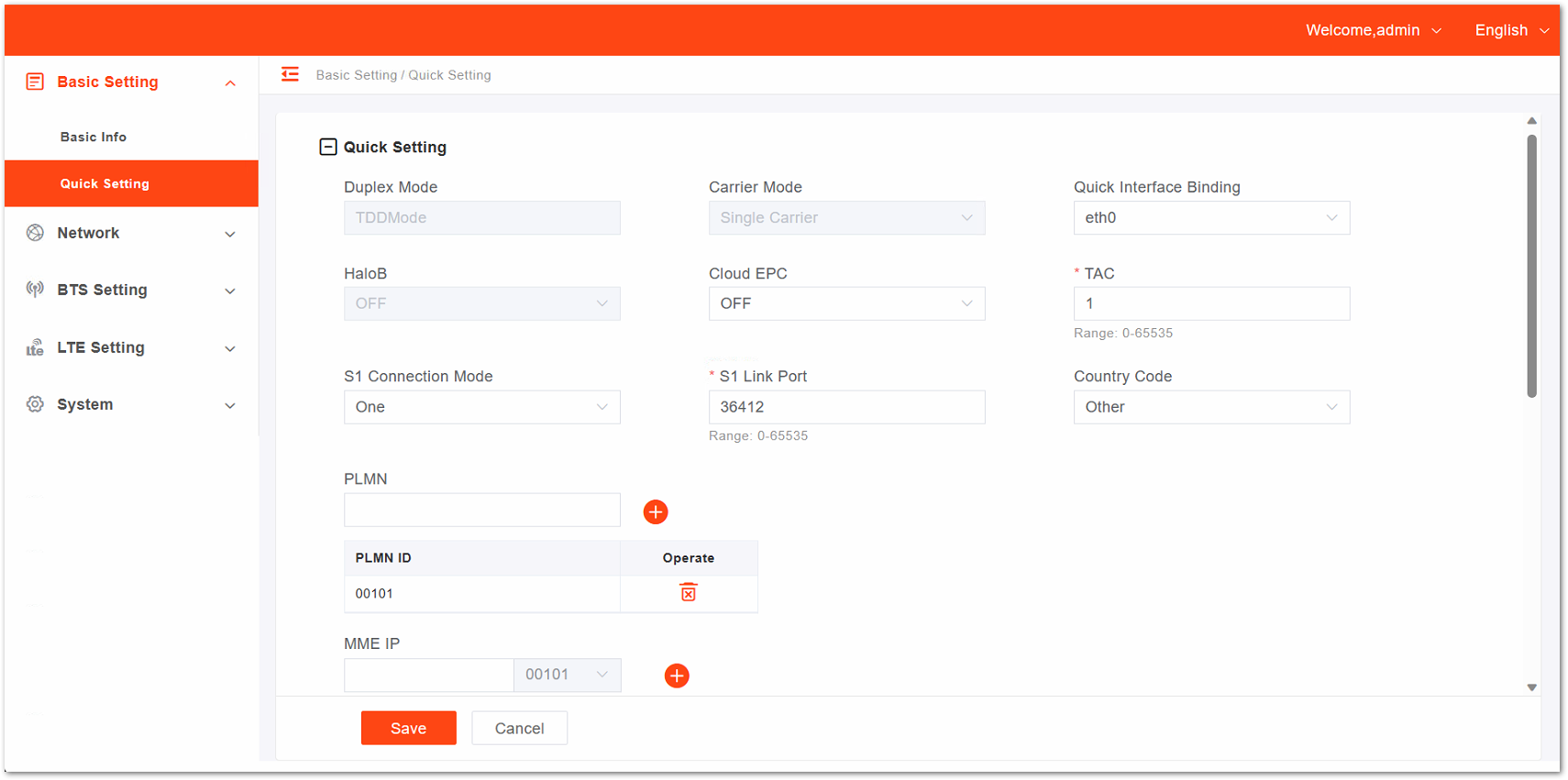This screenshot has width=1568, height=780.
Task: Click the Network globe icon
Action: [35, 233]
